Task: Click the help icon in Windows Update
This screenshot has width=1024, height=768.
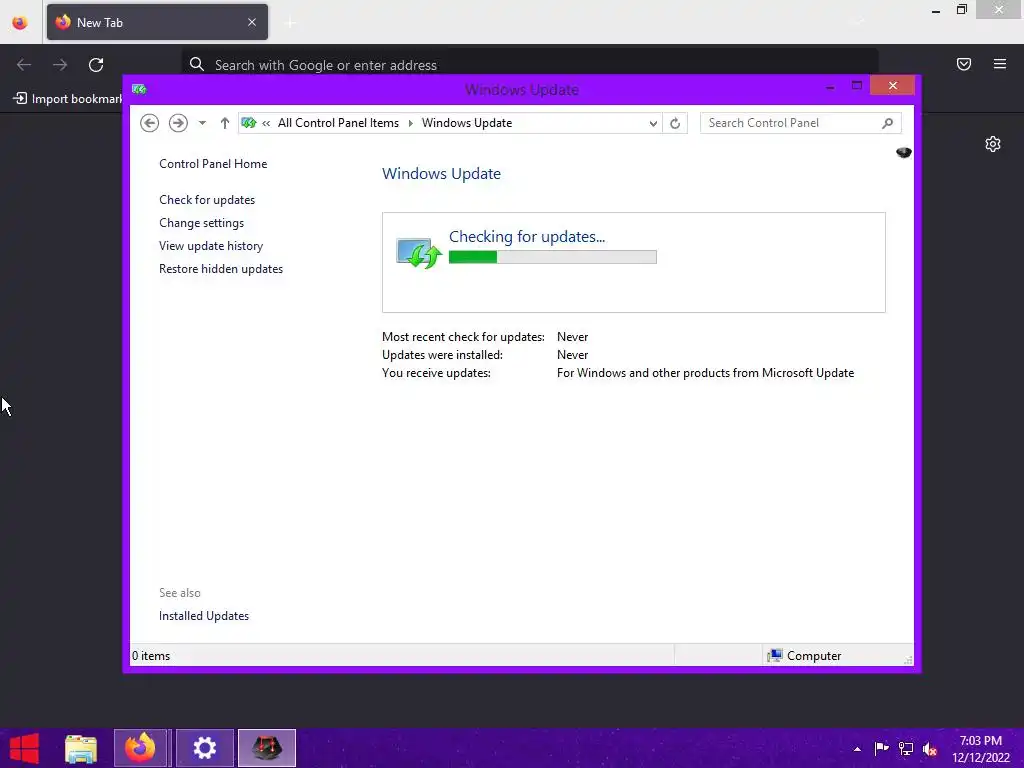Action: coord(903,152)
